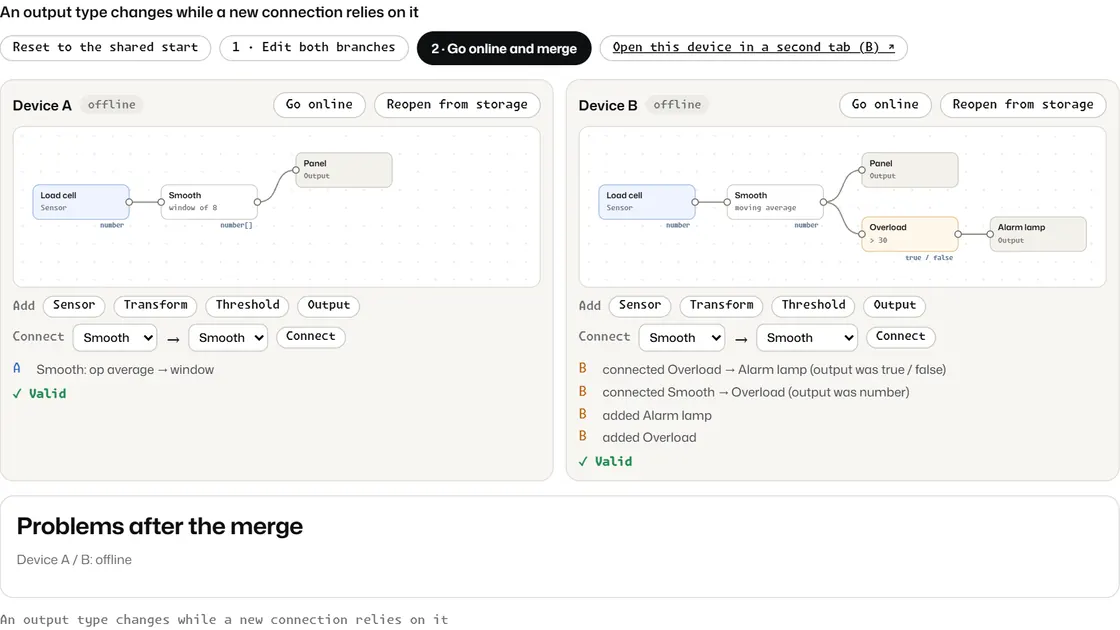The height and width of the screenshot is (630, 1120).
Task: Click Device B offline status badge
Action: click(x=677, y=105)
